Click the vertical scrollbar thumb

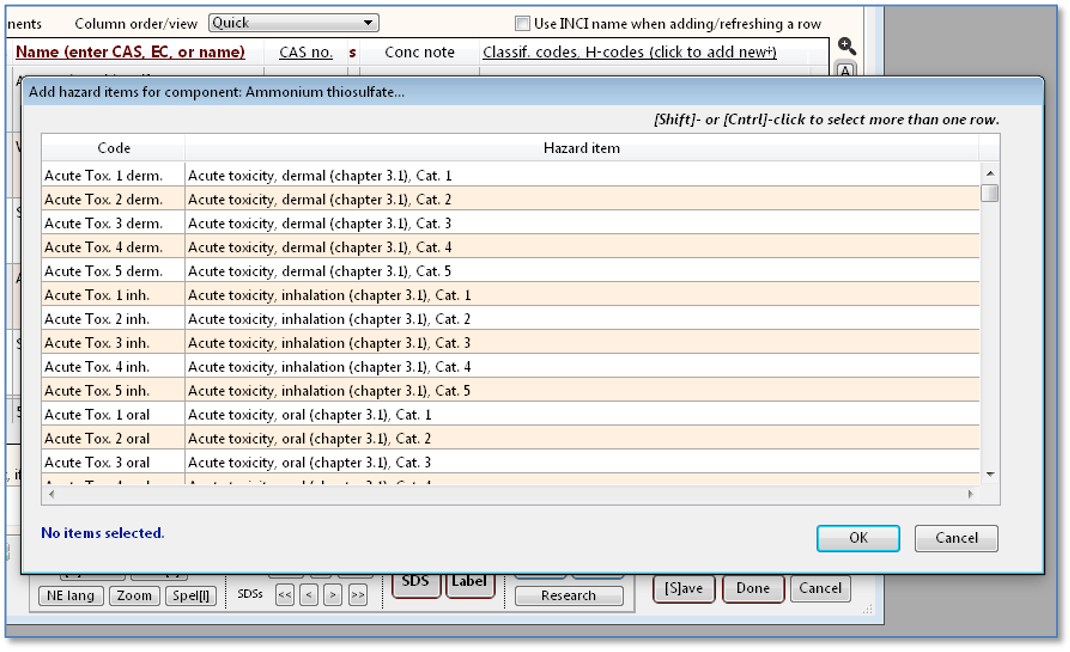[x=989, y=193]
